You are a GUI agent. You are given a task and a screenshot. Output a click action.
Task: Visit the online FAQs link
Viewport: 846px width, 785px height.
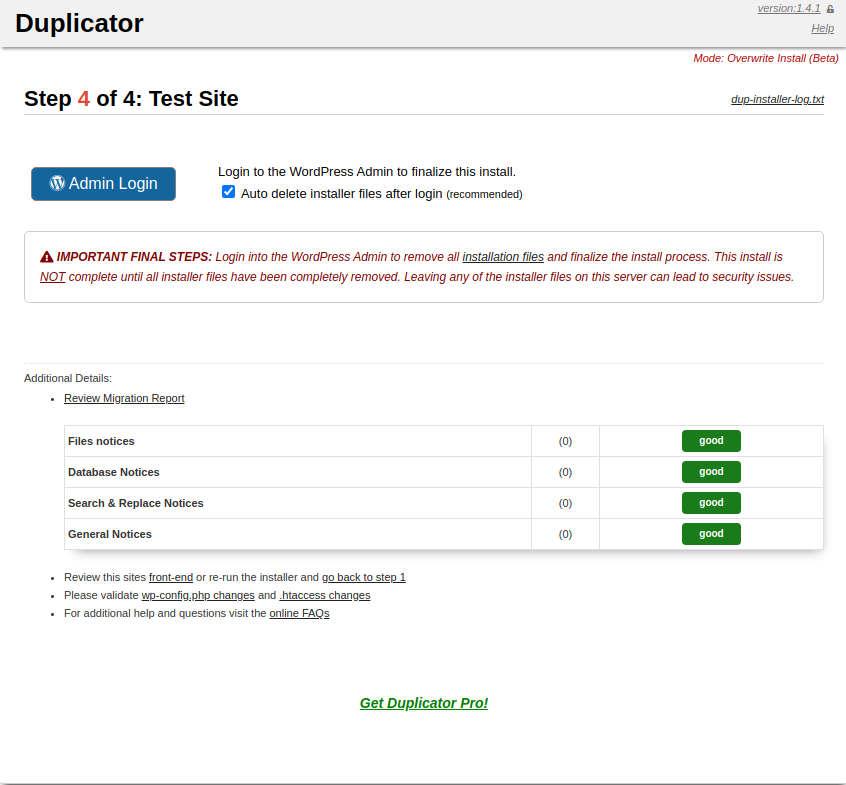299,613
